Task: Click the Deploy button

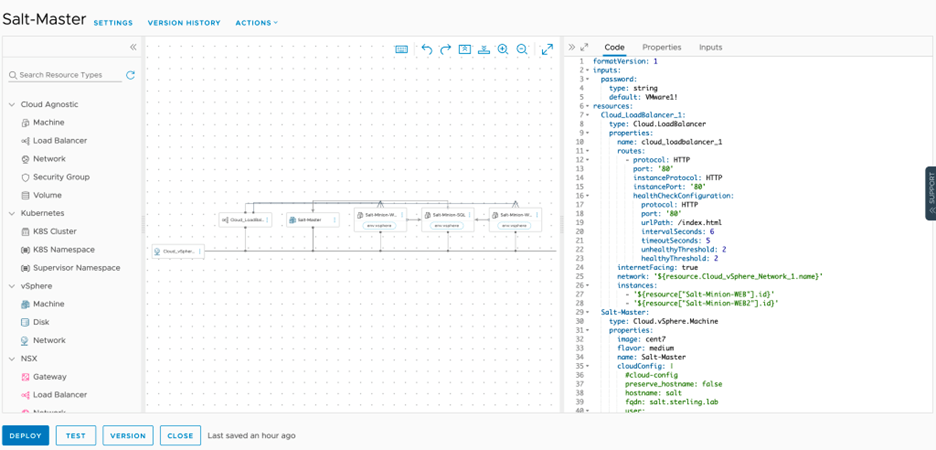Action: 26,436
